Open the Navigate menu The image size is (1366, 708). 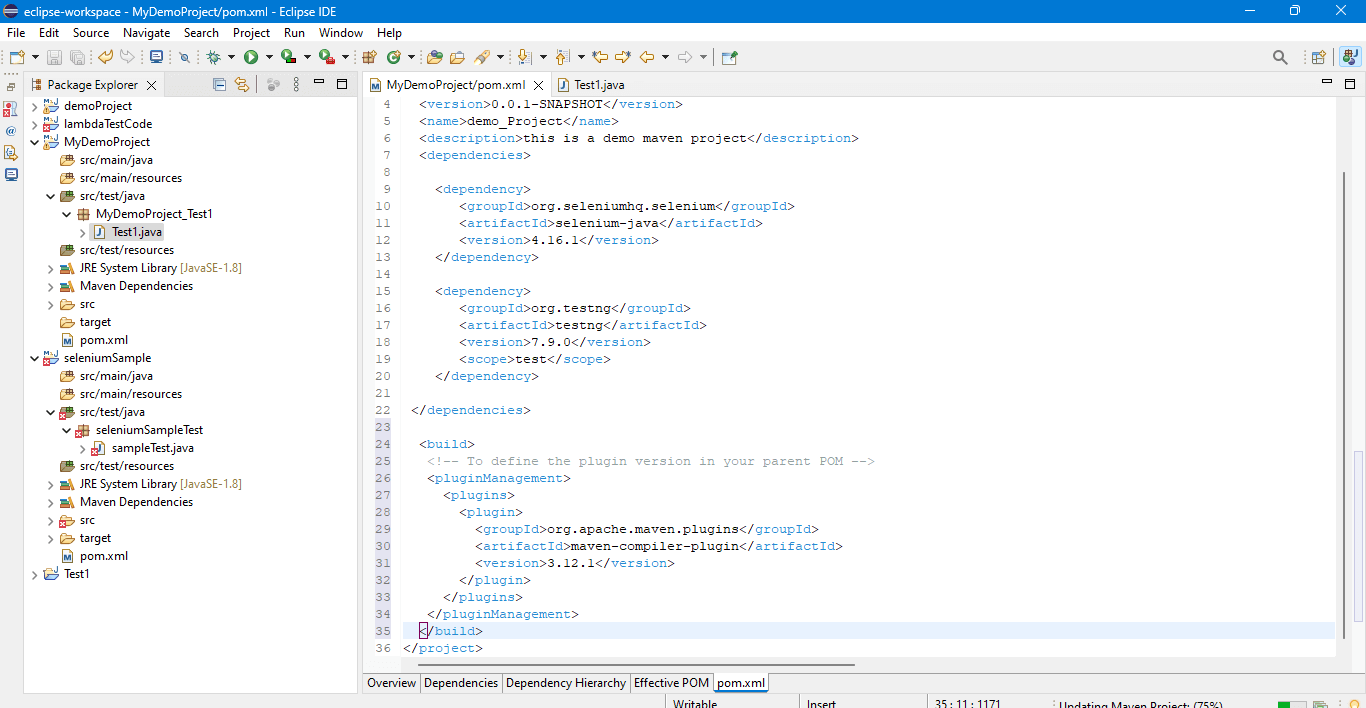[x=146, y=33]
